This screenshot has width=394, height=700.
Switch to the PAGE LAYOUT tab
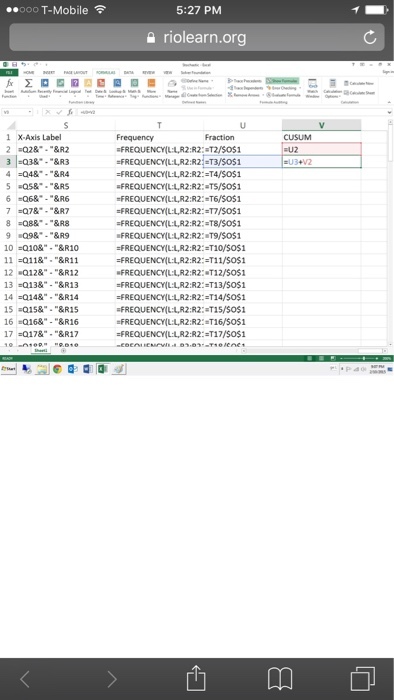click(x=75, y=72)
